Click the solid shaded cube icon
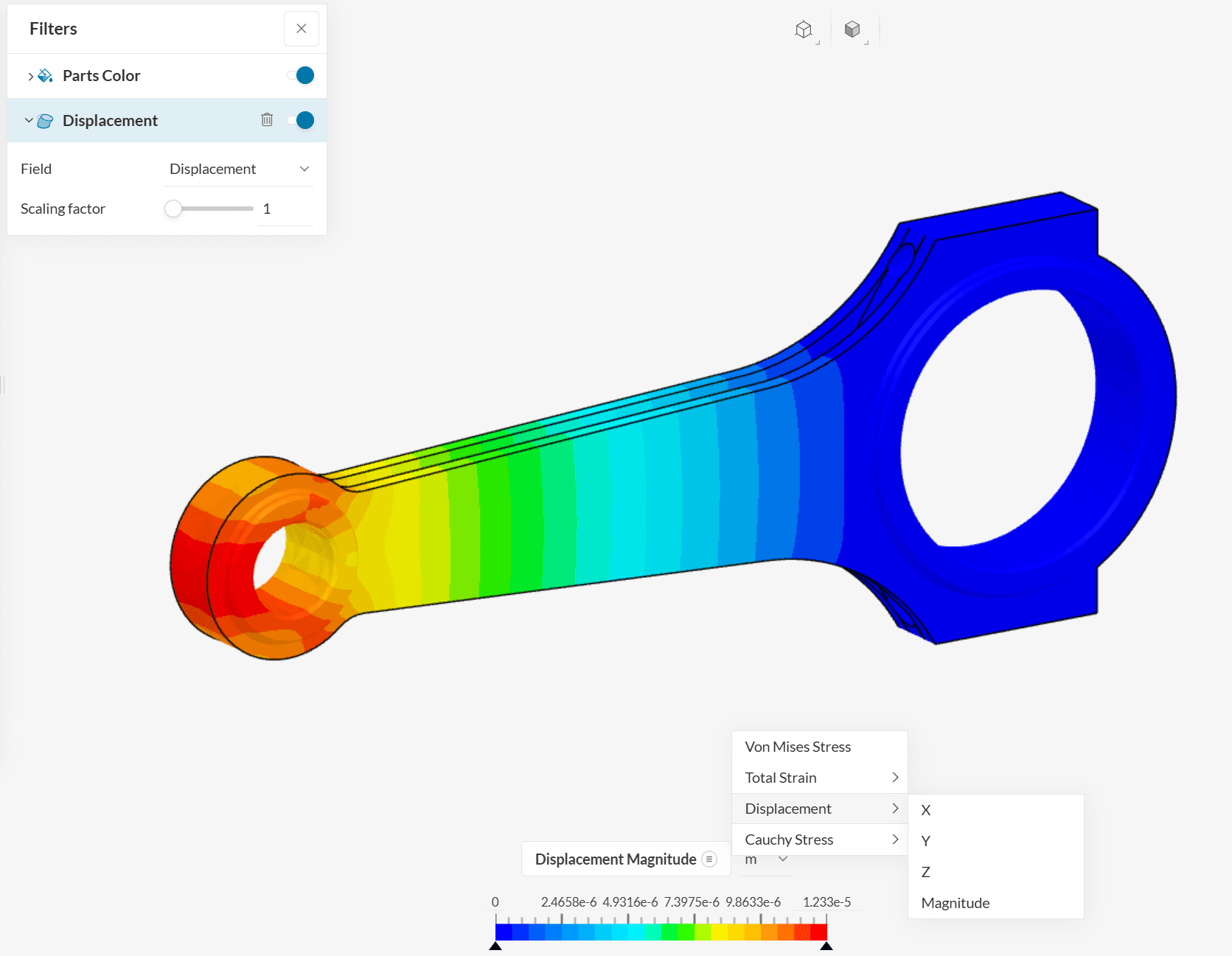1232x956 pixels. click(852, 29)
